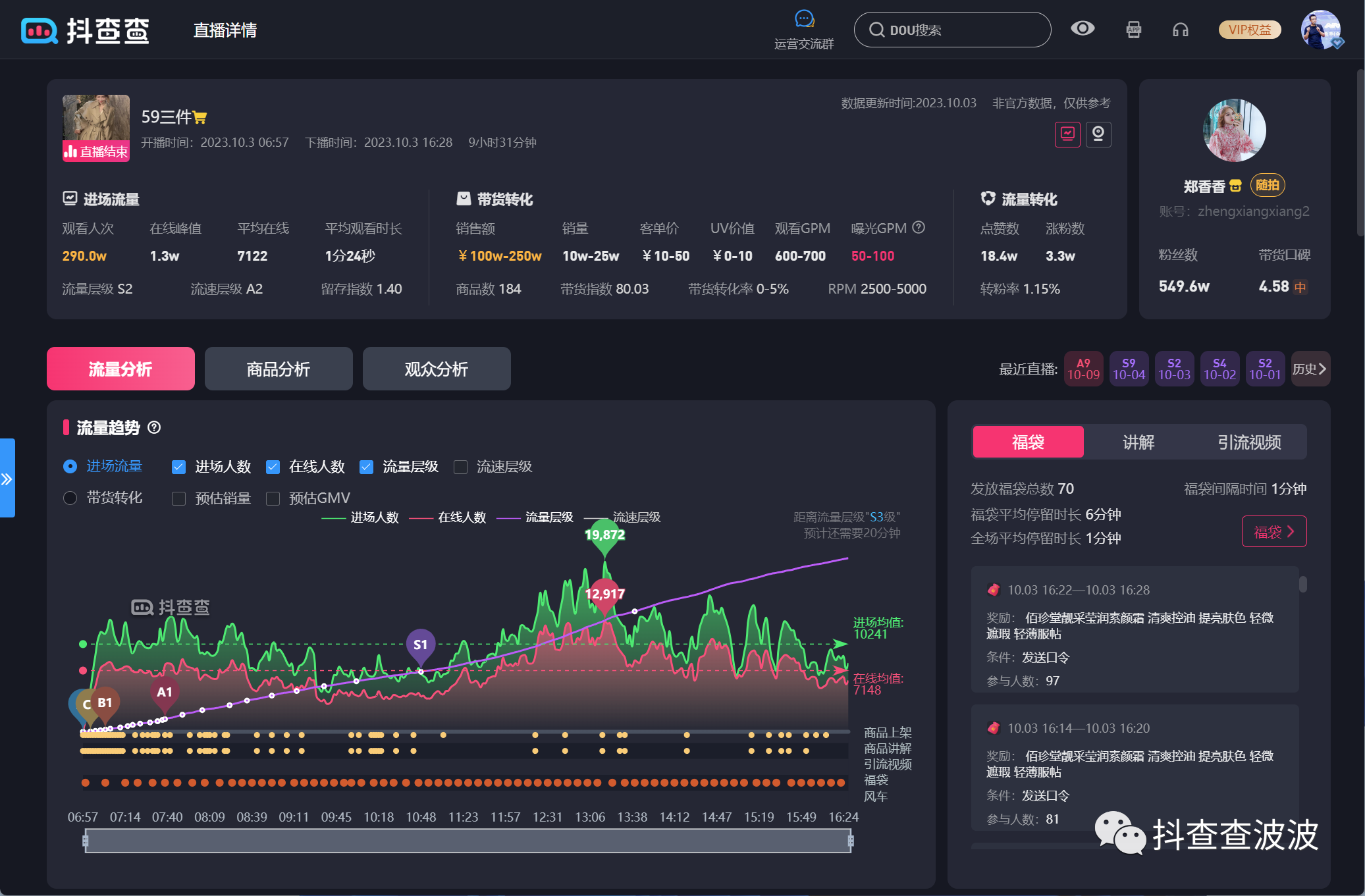Click the red chart monitor icon
Viewport: 1365px width, 896px height.
[x=1067, y=134]
